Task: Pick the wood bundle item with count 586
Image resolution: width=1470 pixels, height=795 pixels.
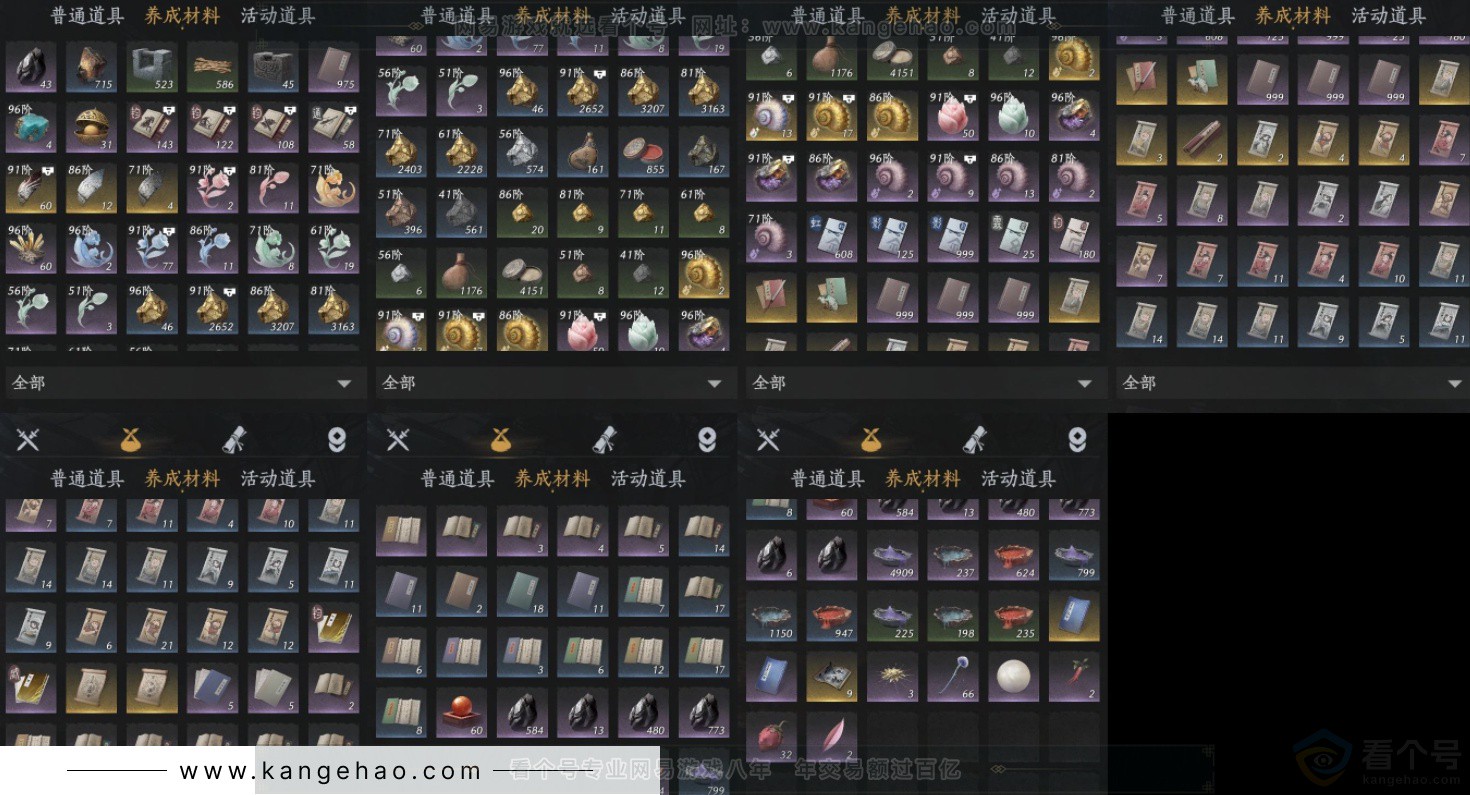Action: 212,67
